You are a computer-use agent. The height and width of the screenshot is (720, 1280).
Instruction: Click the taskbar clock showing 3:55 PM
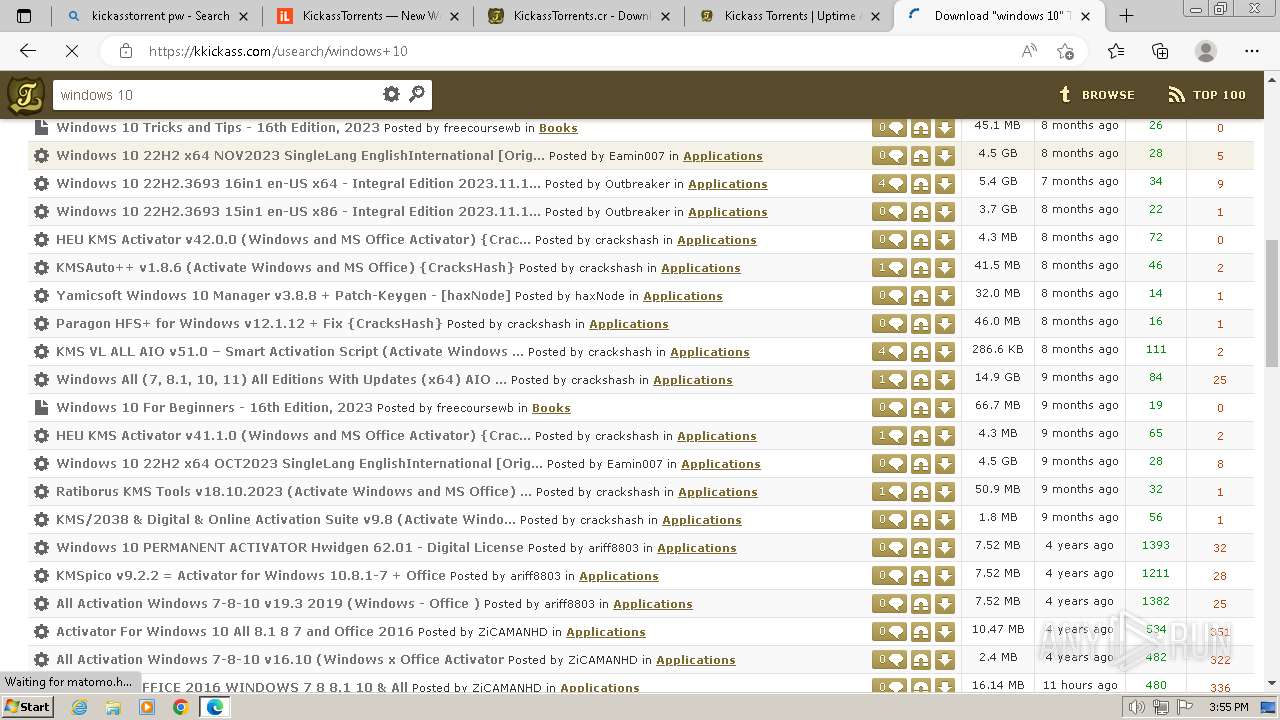tap(1228, 707)
